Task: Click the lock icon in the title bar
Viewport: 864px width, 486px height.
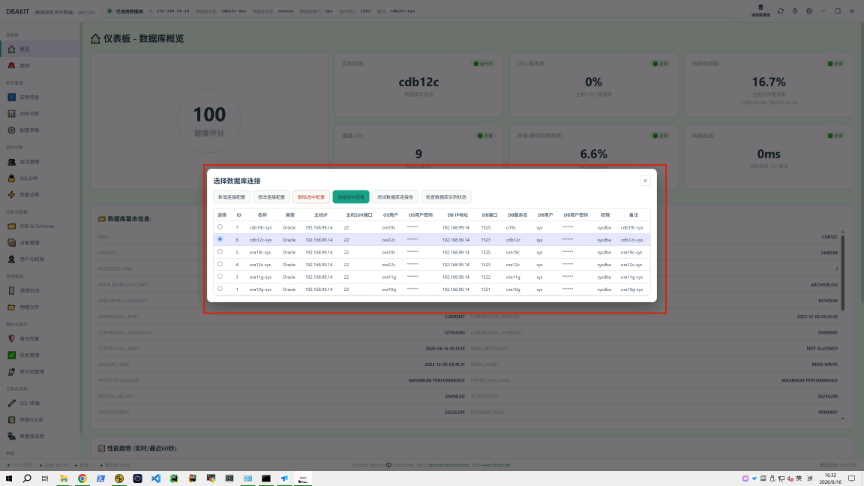Action: click(795, 11)
